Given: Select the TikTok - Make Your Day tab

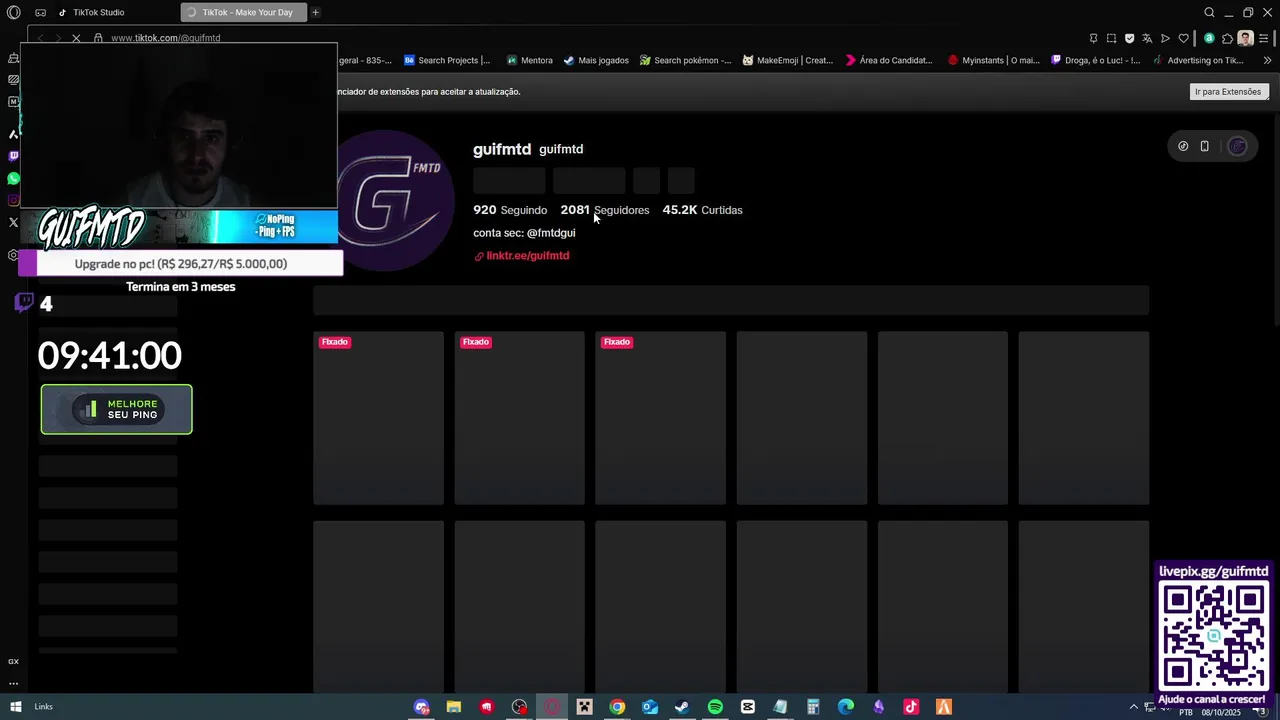Looking at the screenshot, I should click(x=243, y=12).
